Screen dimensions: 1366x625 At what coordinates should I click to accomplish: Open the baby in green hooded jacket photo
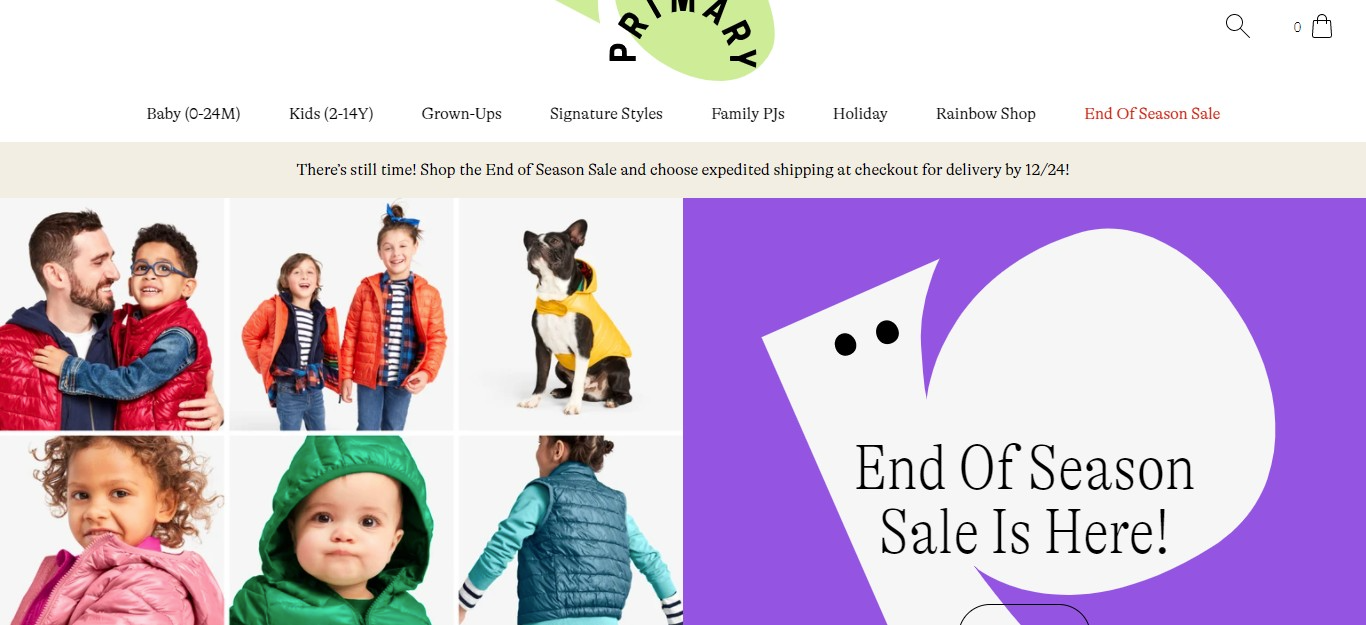coord(341,530)
